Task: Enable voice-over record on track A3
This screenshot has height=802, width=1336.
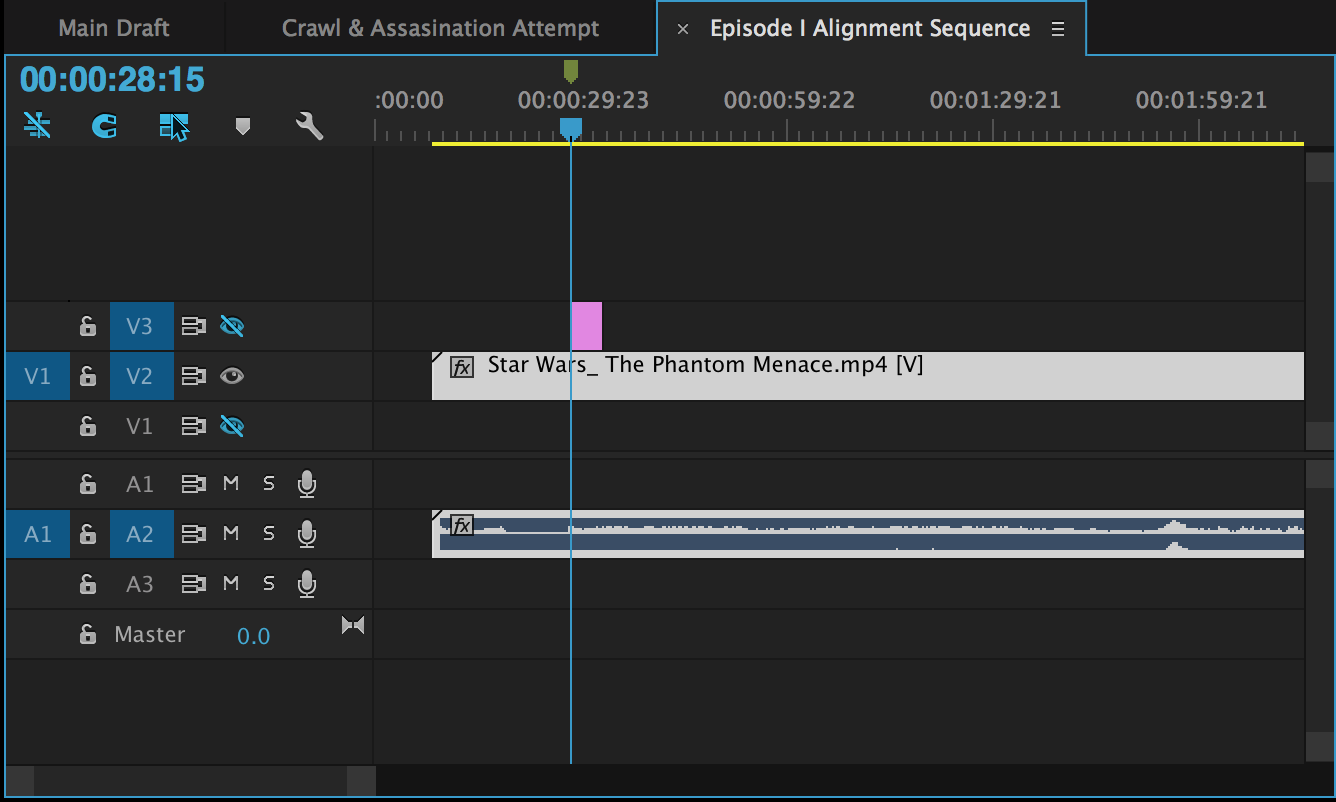Action: (x=307, y=584)
